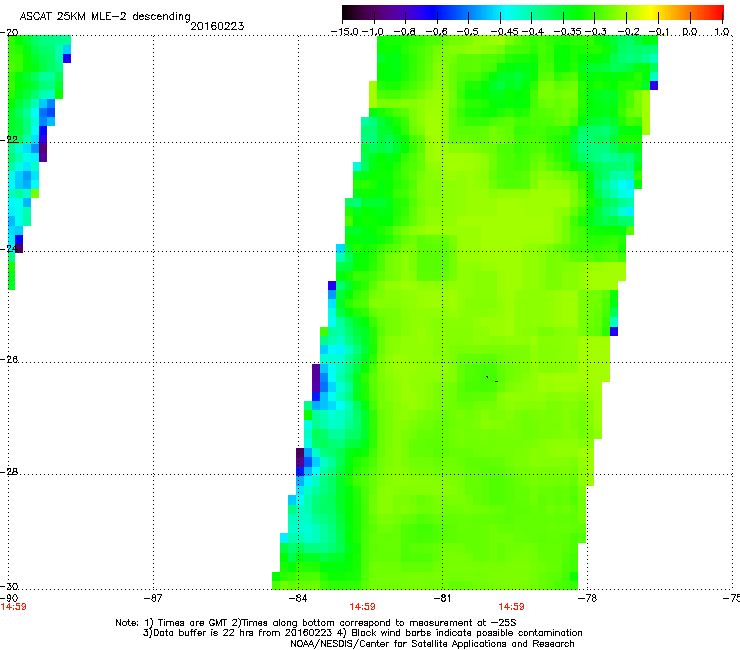Click the red 14:59 time between -81 and -78
This screenshot has width=740, height=650.
point(511,607)
